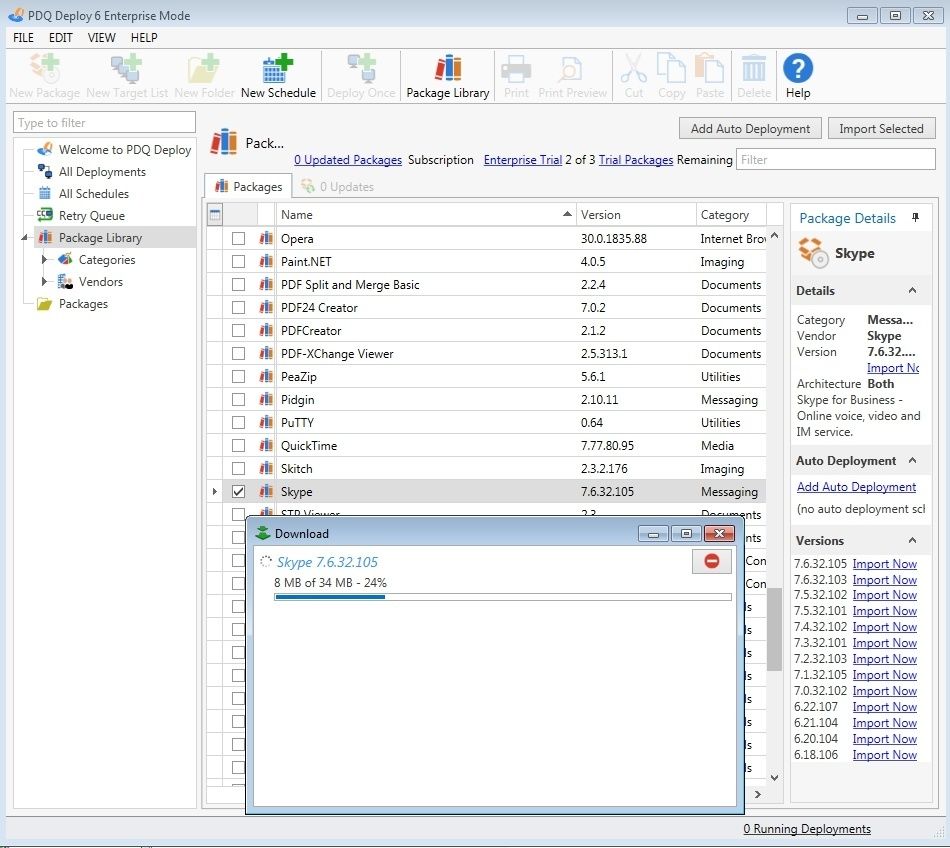Click the New Target List icon
The width and height of the screenshot is (950, 848).
point(126,68)
